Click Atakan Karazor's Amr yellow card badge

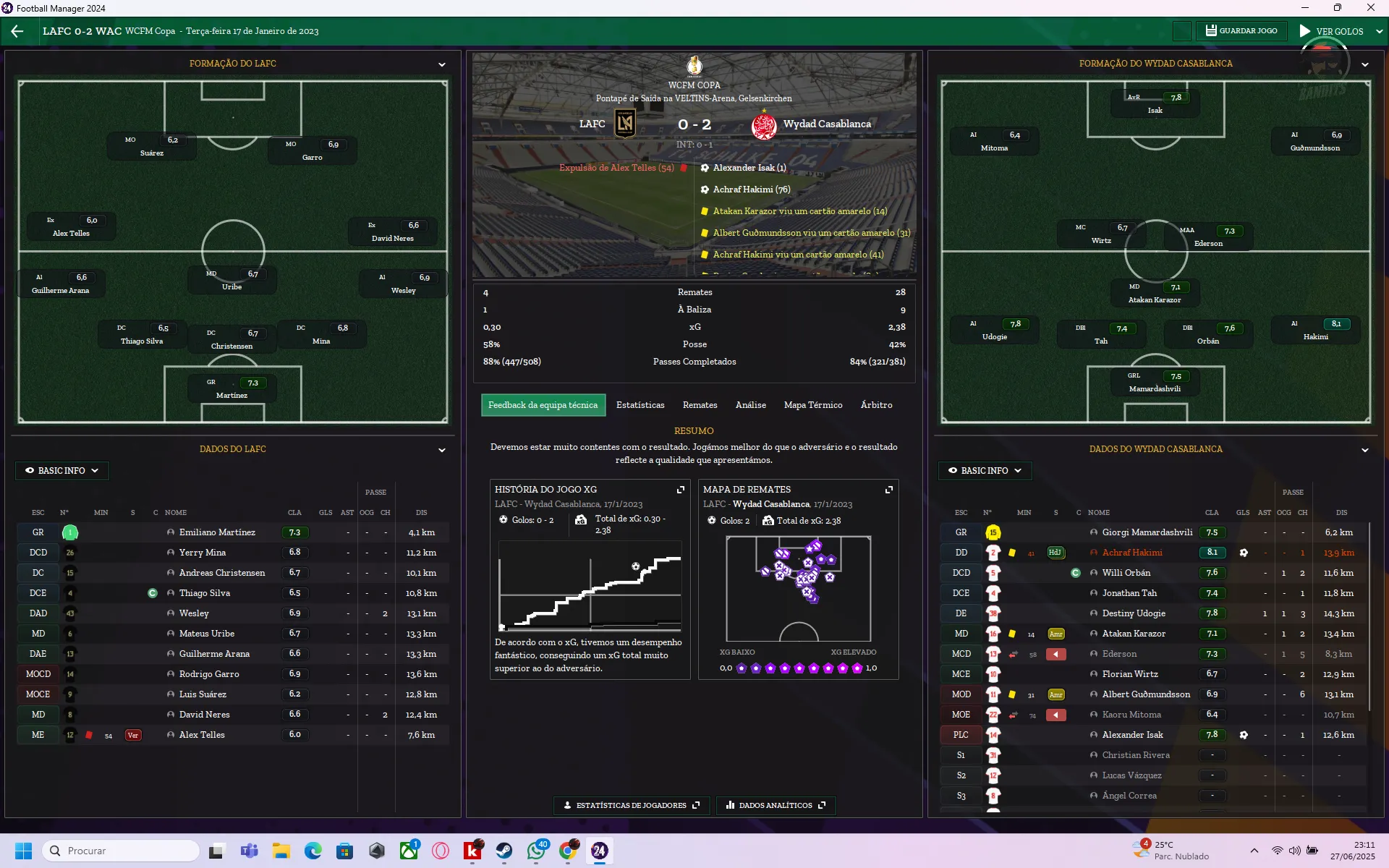coord(1055,634)
